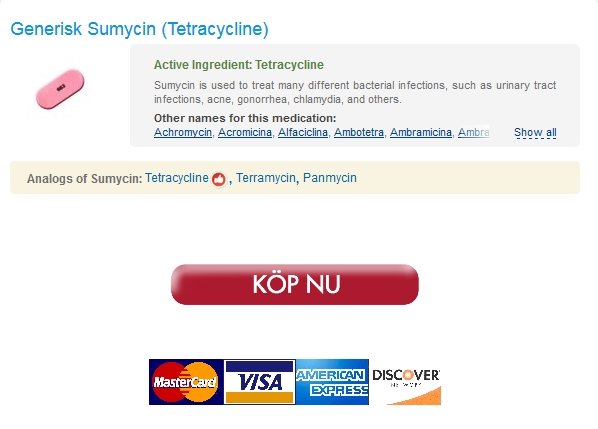Image resolution: width=598 pixels, height=429 pixels.
Task: Select the Terramycin analog link
Action: tap(266, 178)
